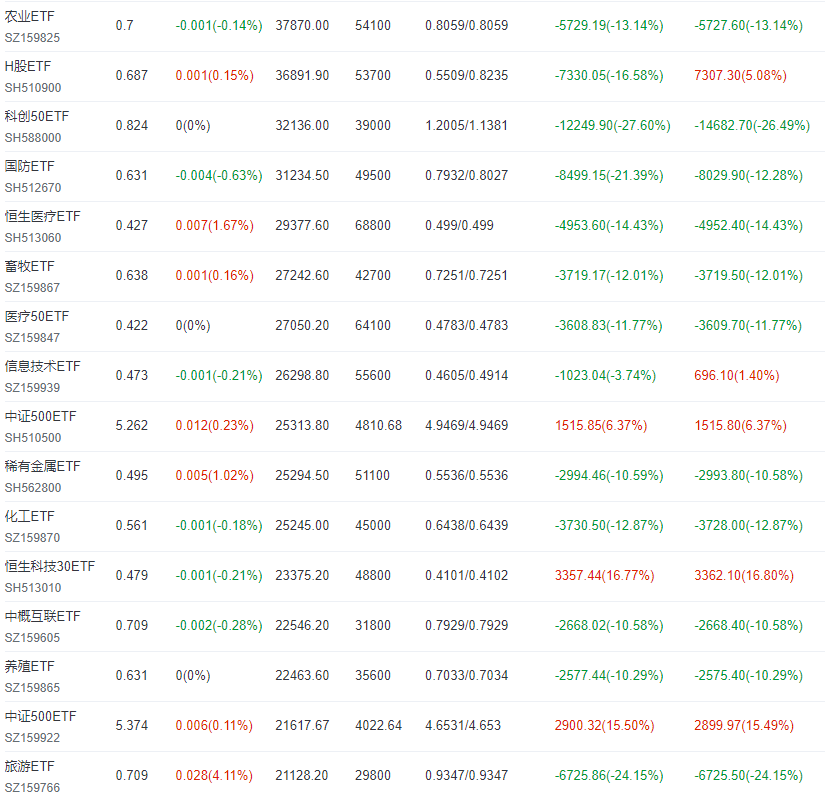Select stock code SZ159870
The width and height of the screenshot is (825, 801).
pyautogui.click(x=32, y=538)
